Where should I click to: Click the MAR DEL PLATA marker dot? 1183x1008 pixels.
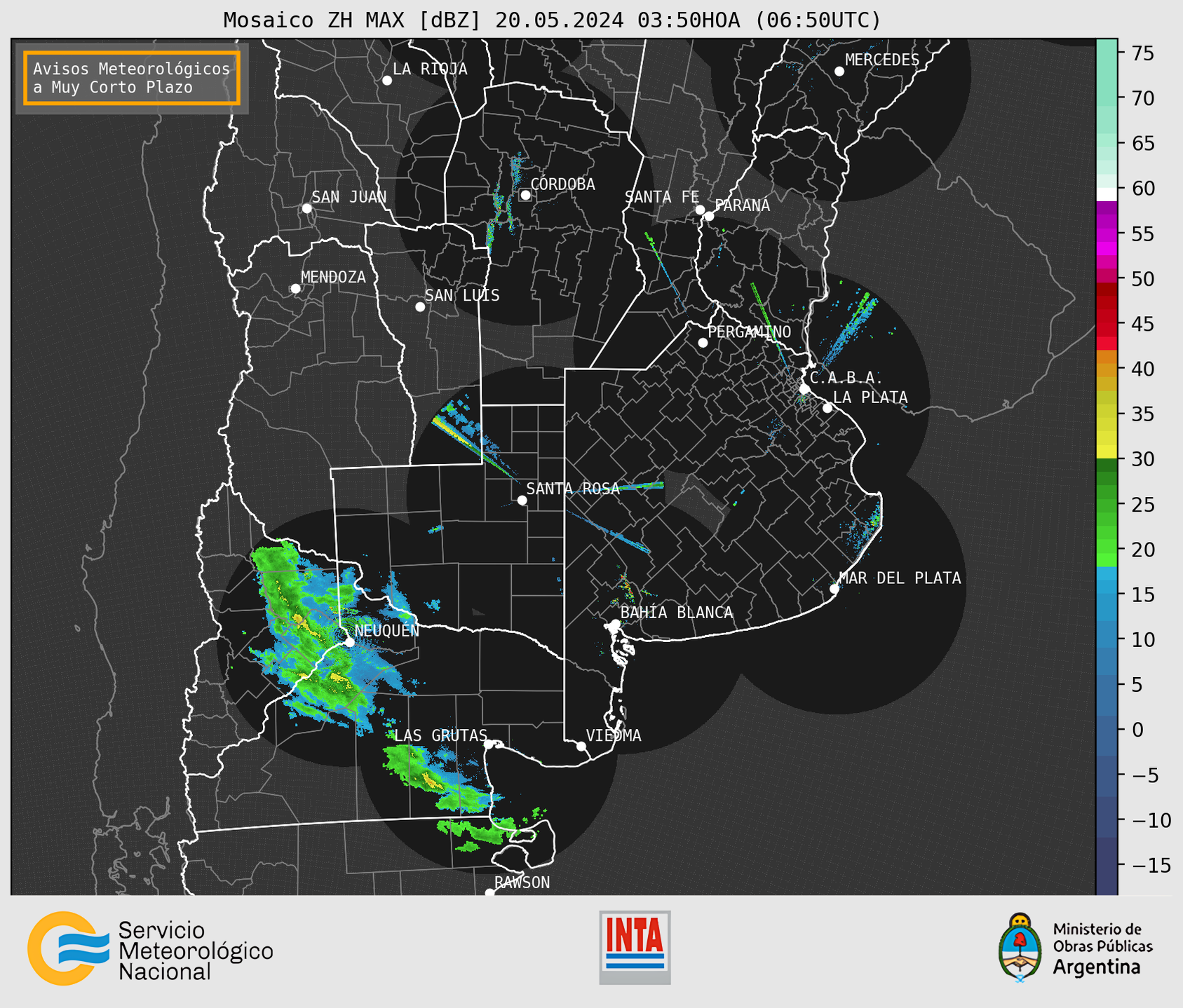tap(834, 589)
